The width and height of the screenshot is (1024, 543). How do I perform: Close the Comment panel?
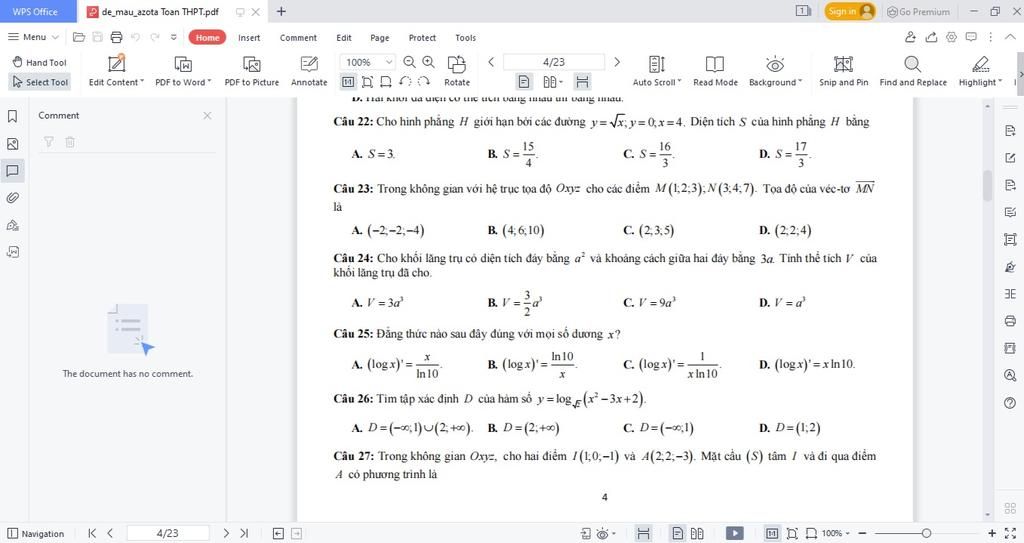[207, 116]
